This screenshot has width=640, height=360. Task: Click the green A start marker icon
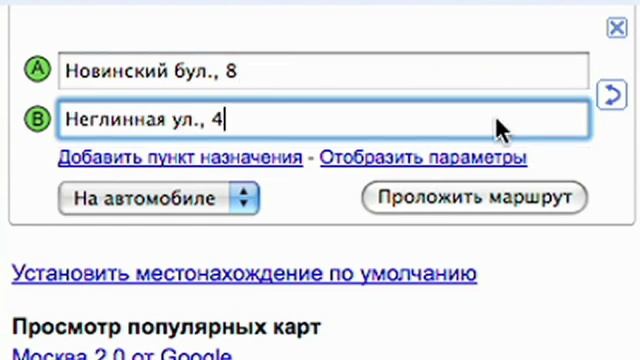point(38,69)
